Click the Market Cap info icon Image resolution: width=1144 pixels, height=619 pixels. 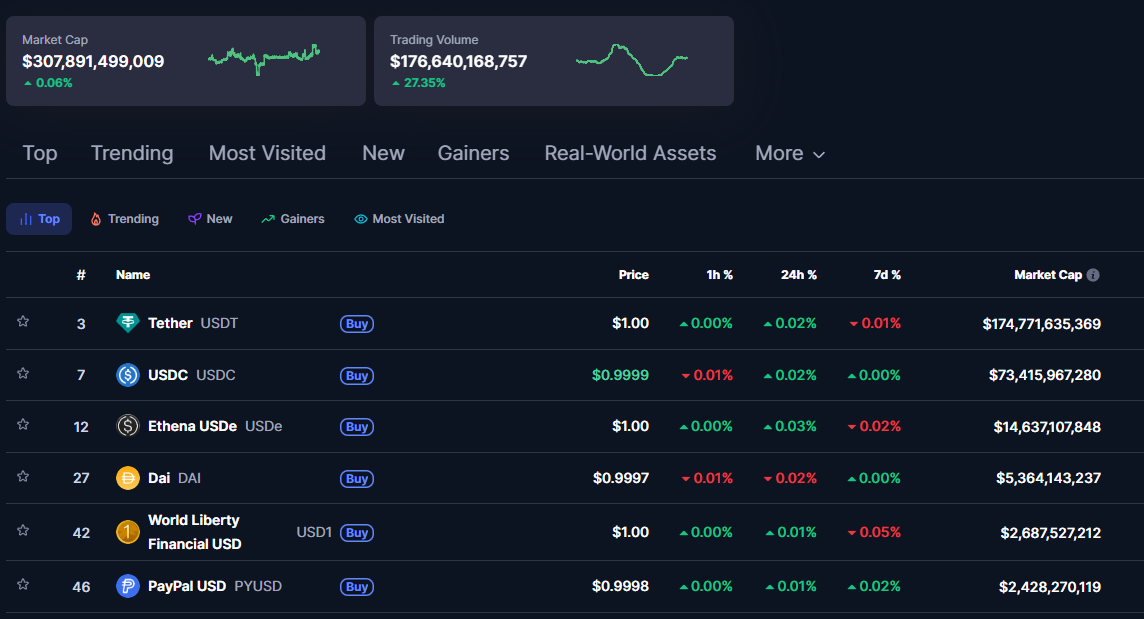click(1093, 275)
